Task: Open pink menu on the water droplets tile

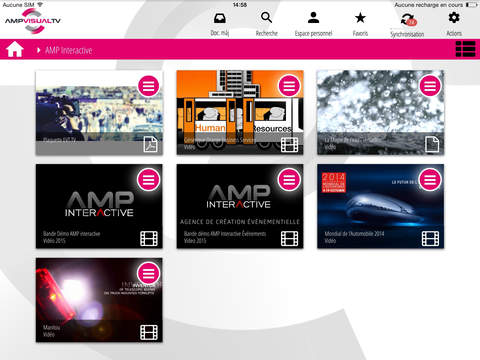Action: (430, 86)
